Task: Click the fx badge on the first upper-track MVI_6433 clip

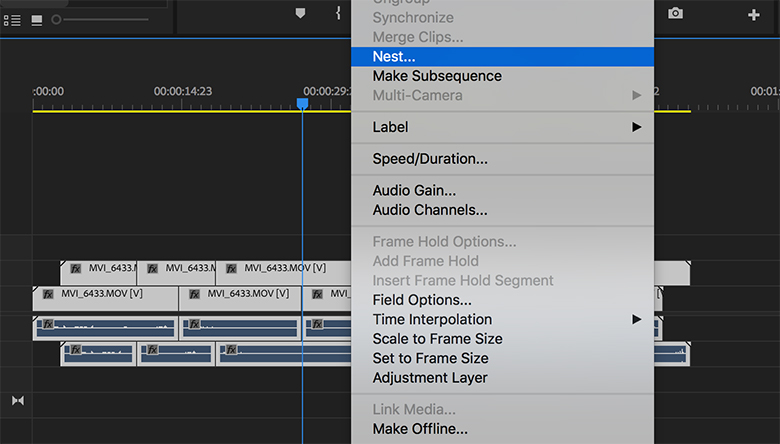Action: [x=76, y=269]
